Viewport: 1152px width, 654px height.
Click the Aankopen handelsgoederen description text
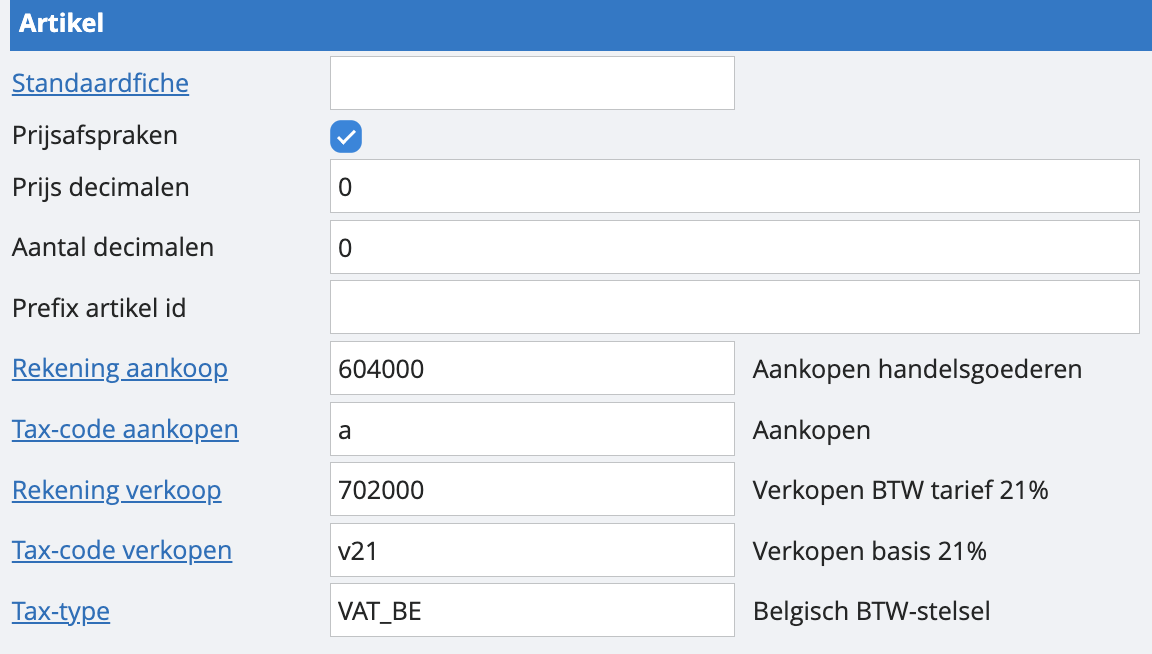pyautogui.click(x=917, y=369)
